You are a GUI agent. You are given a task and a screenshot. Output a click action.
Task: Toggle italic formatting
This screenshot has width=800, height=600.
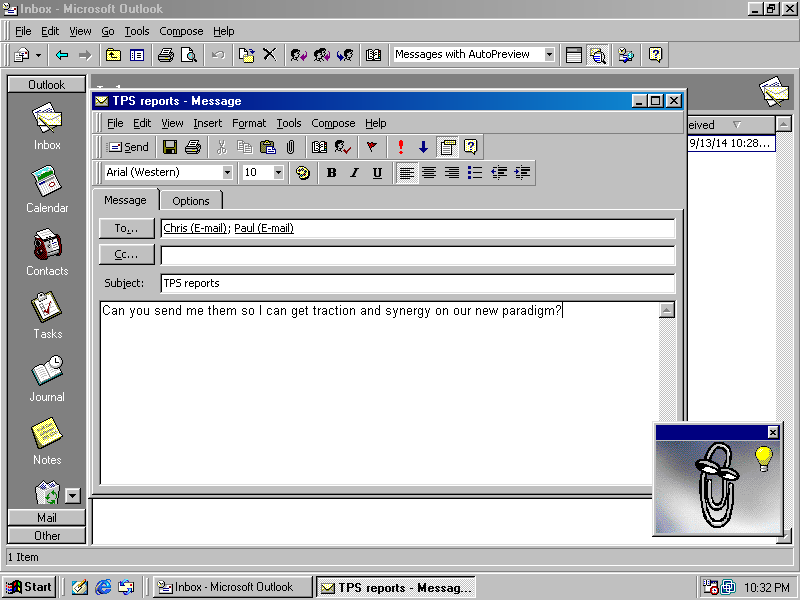pyautogui.click(x=354, y=173)
